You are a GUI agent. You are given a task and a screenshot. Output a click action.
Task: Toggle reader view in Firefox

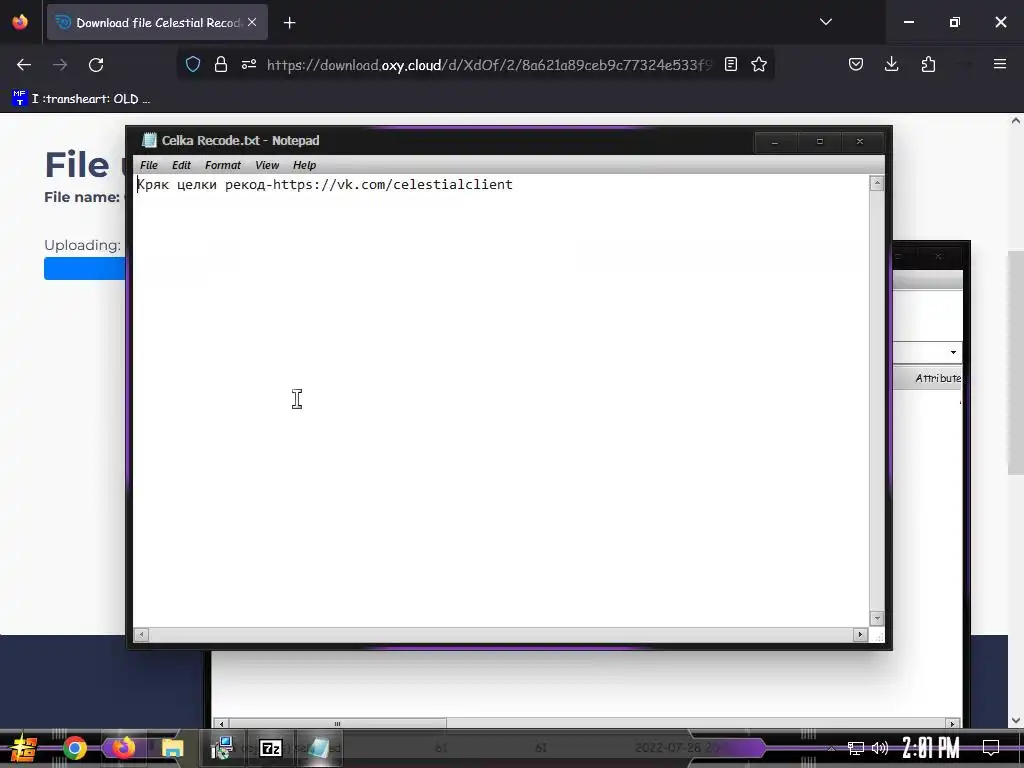coord(731,64)
